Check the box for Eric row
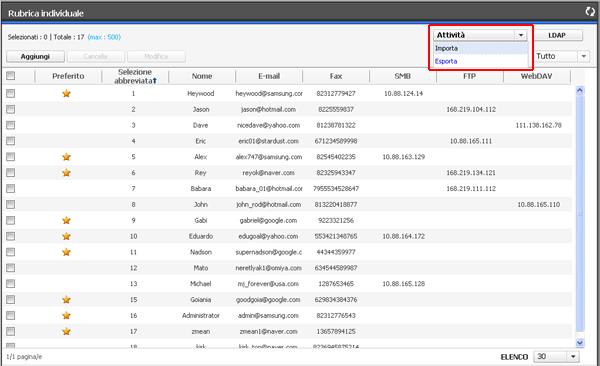Image resolution: width=600 pixels, height=366 pixels. click(x=11, y=141)
